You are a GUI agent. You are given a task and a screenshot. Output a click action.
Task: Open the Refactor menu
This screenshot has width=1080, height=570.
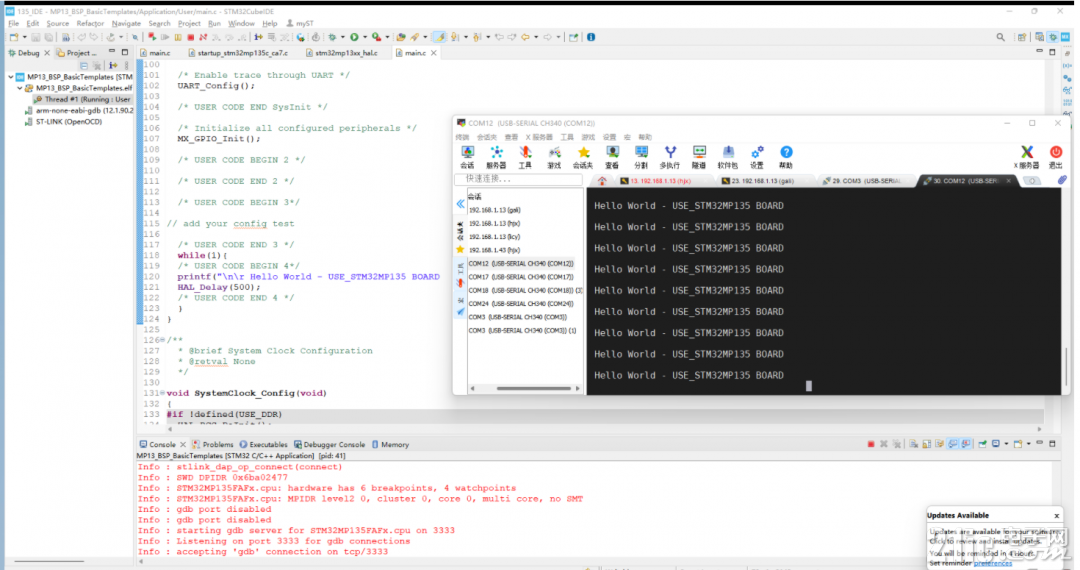(90, 23)
